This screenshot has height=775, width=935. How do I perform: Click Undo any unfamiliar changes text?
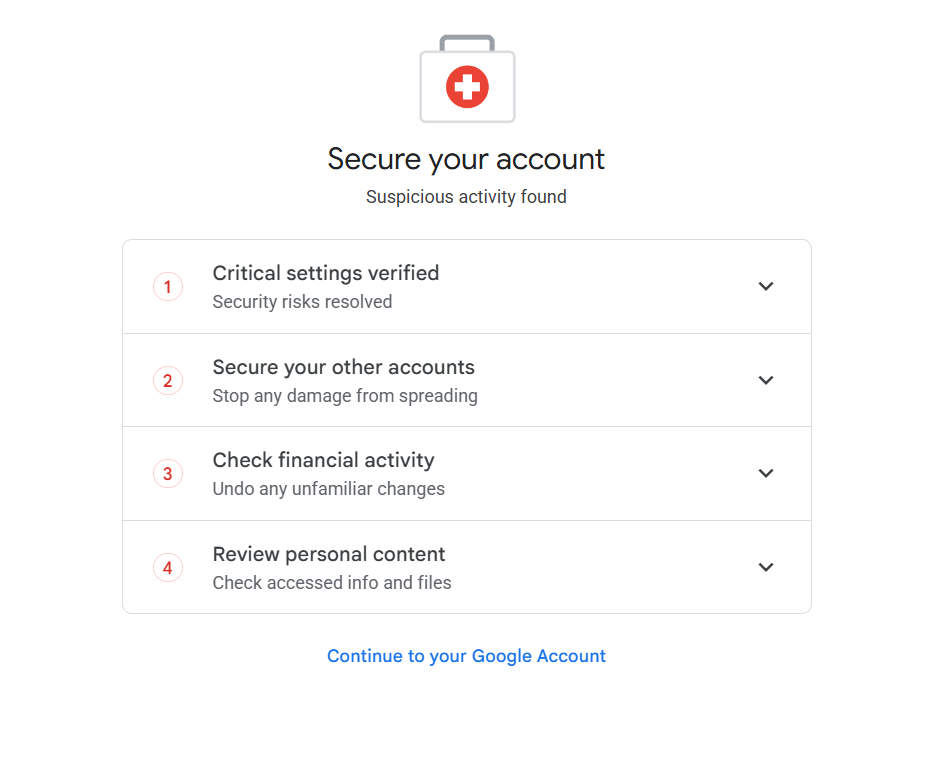[329, 489]
